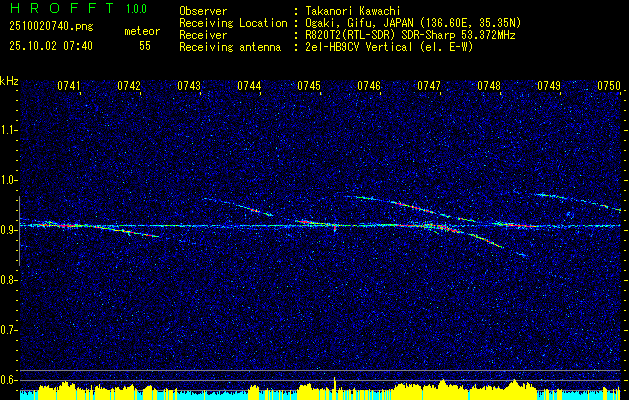This screenshot has height=400, width=629.
Task: Click the date stamp 25.10.02 07:40
Action: [x=51, y=46]
